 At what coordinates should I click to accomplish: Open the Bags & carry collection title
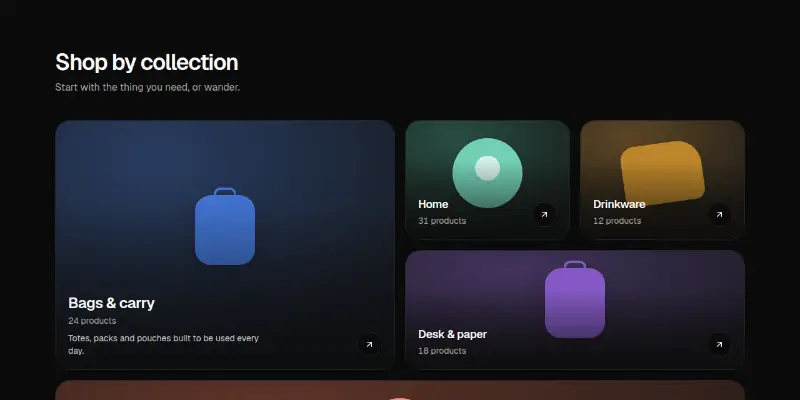click(111, 303)
